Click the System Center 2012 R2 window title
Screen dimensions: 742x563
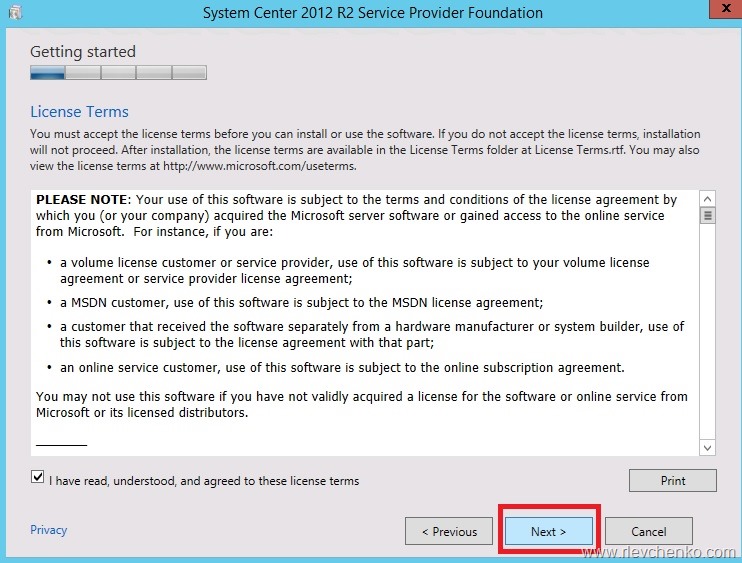click(372, 13)
